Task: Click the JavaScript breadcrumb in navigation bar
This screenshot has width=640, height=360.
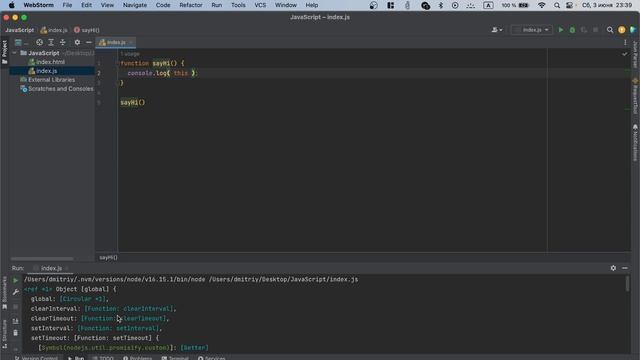Action: 20,30
